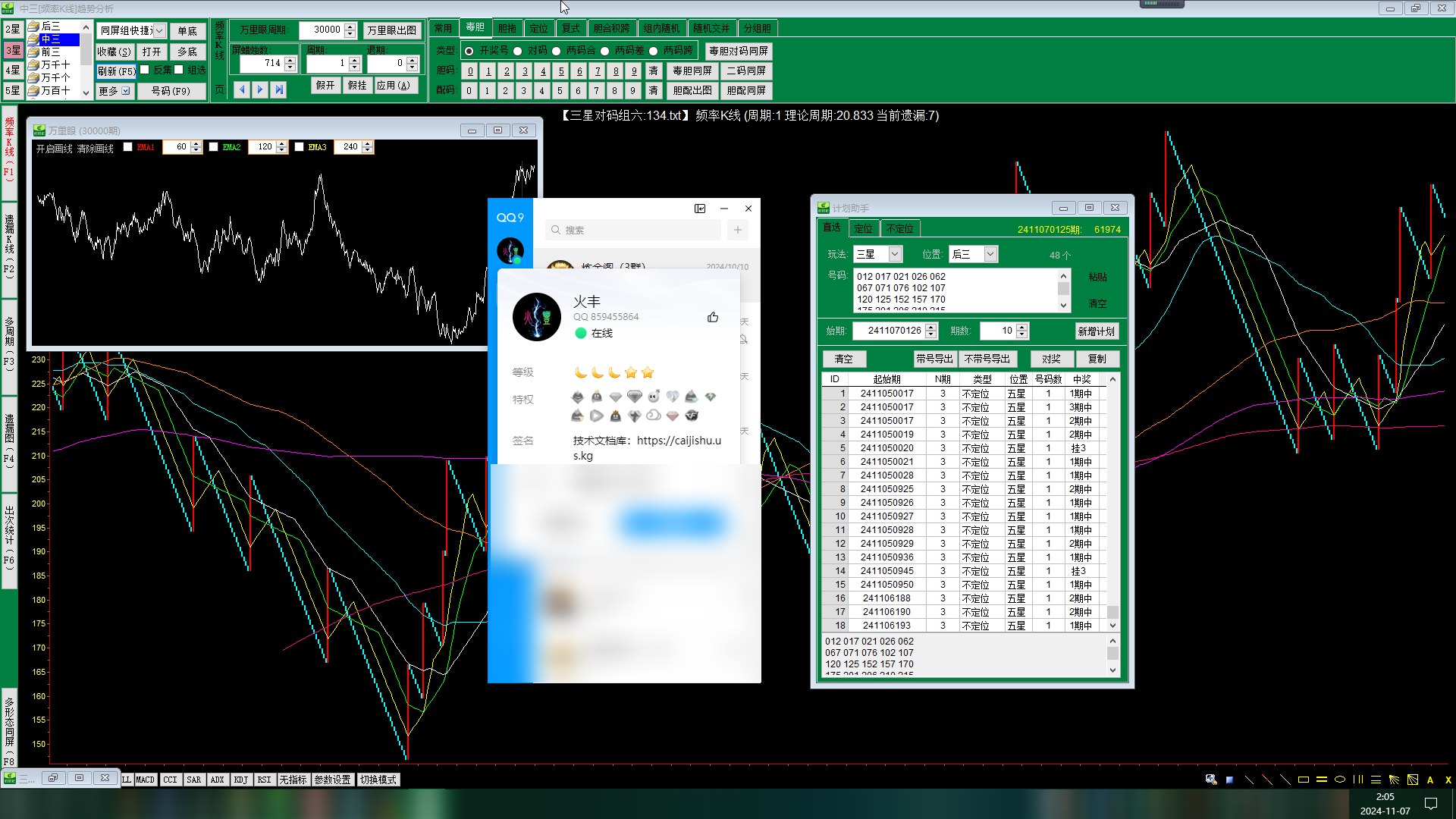Select the 开奖号 radio option
Viewport: 1456px width, 819px height.
469,51
